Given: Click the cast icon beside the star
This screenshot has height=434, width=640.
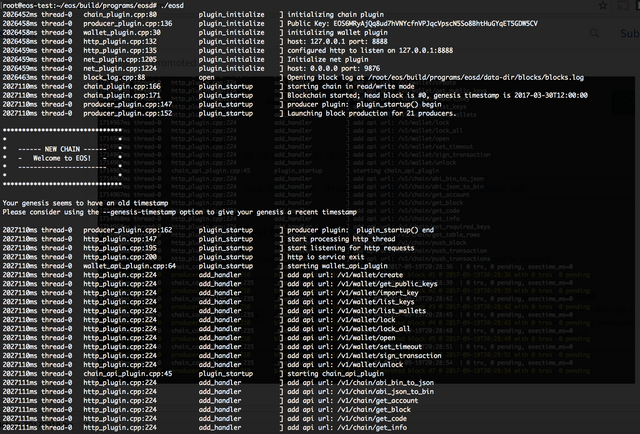Looking at the screenshot, I should point(622,6).
